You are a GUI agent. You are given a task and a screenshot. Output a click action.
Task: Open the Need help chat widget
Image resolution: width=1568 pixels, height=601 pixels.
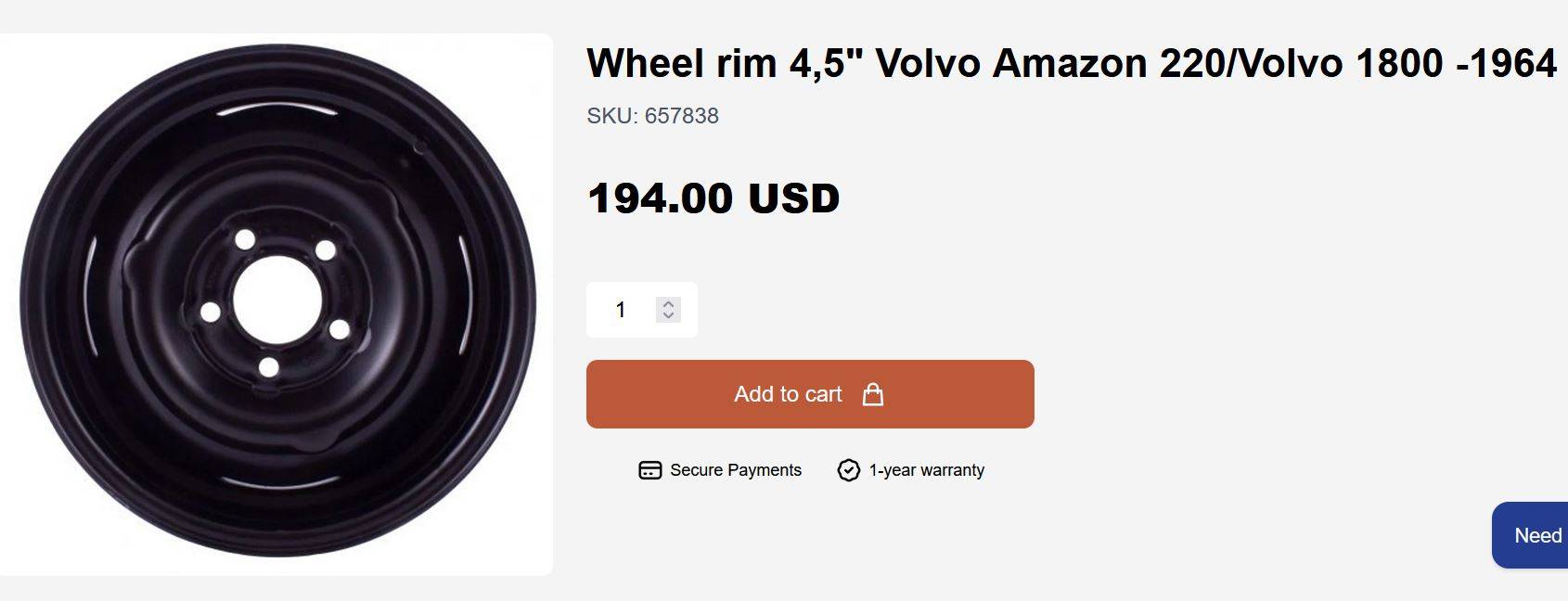1536,535
